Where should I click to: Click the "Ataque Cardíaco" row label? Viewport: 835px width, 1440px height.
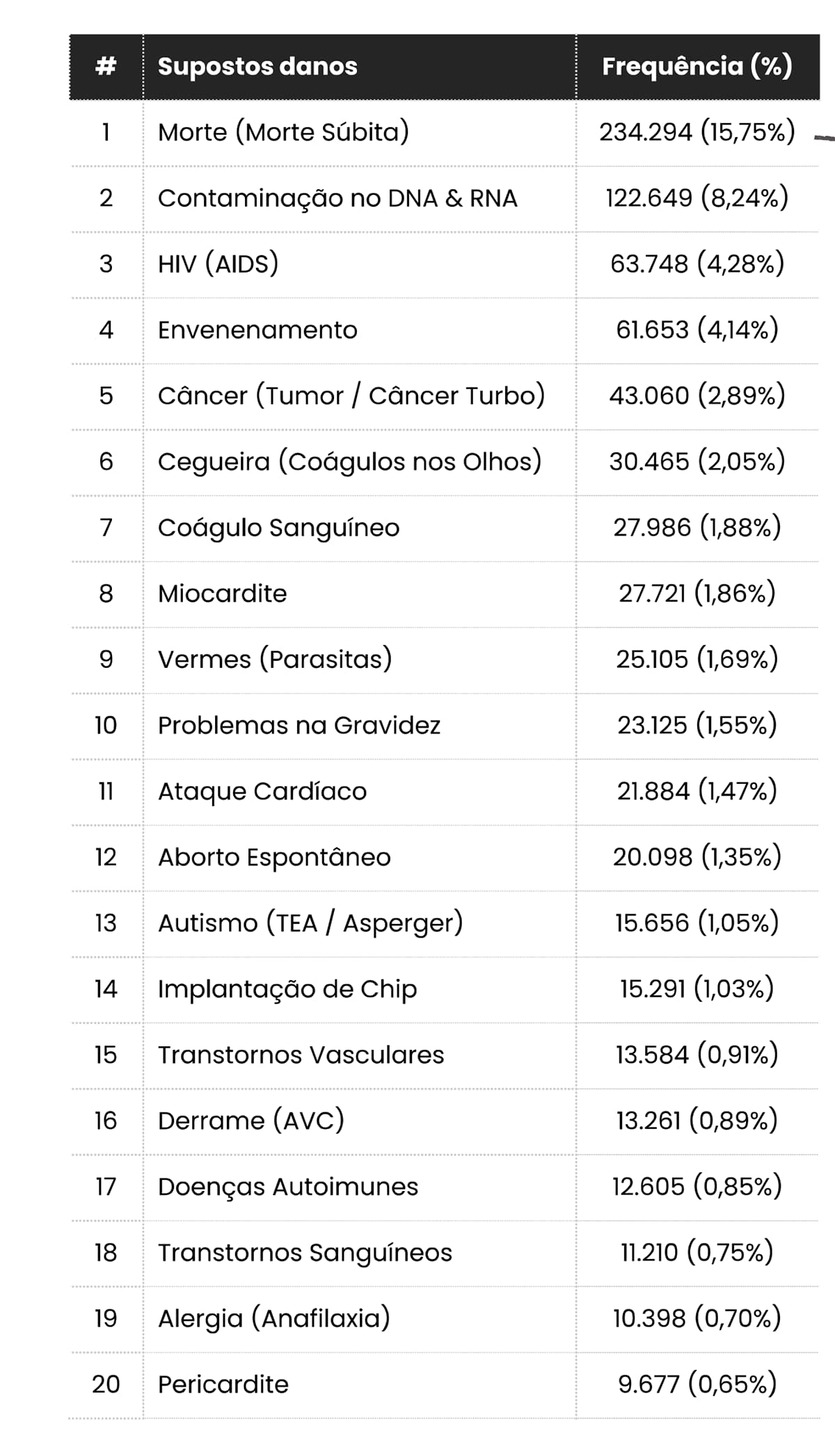(x=262, y=792)
